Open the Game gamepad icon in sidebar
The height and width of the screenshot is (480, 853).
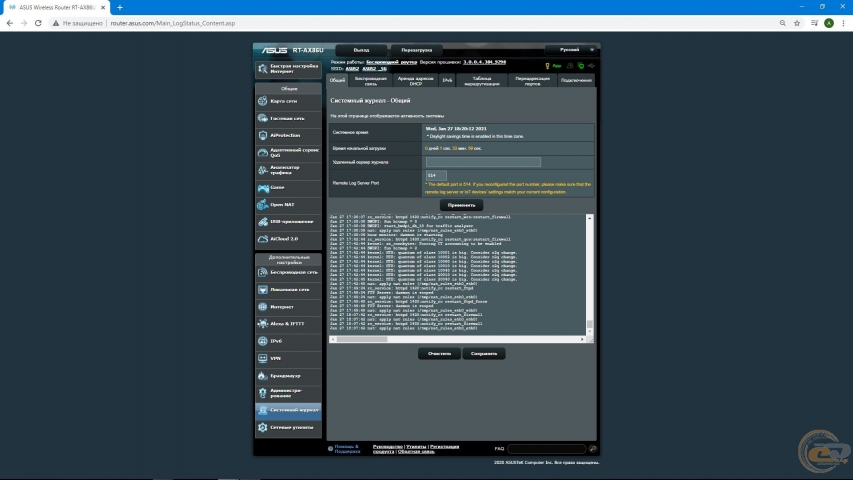(263, 188)
